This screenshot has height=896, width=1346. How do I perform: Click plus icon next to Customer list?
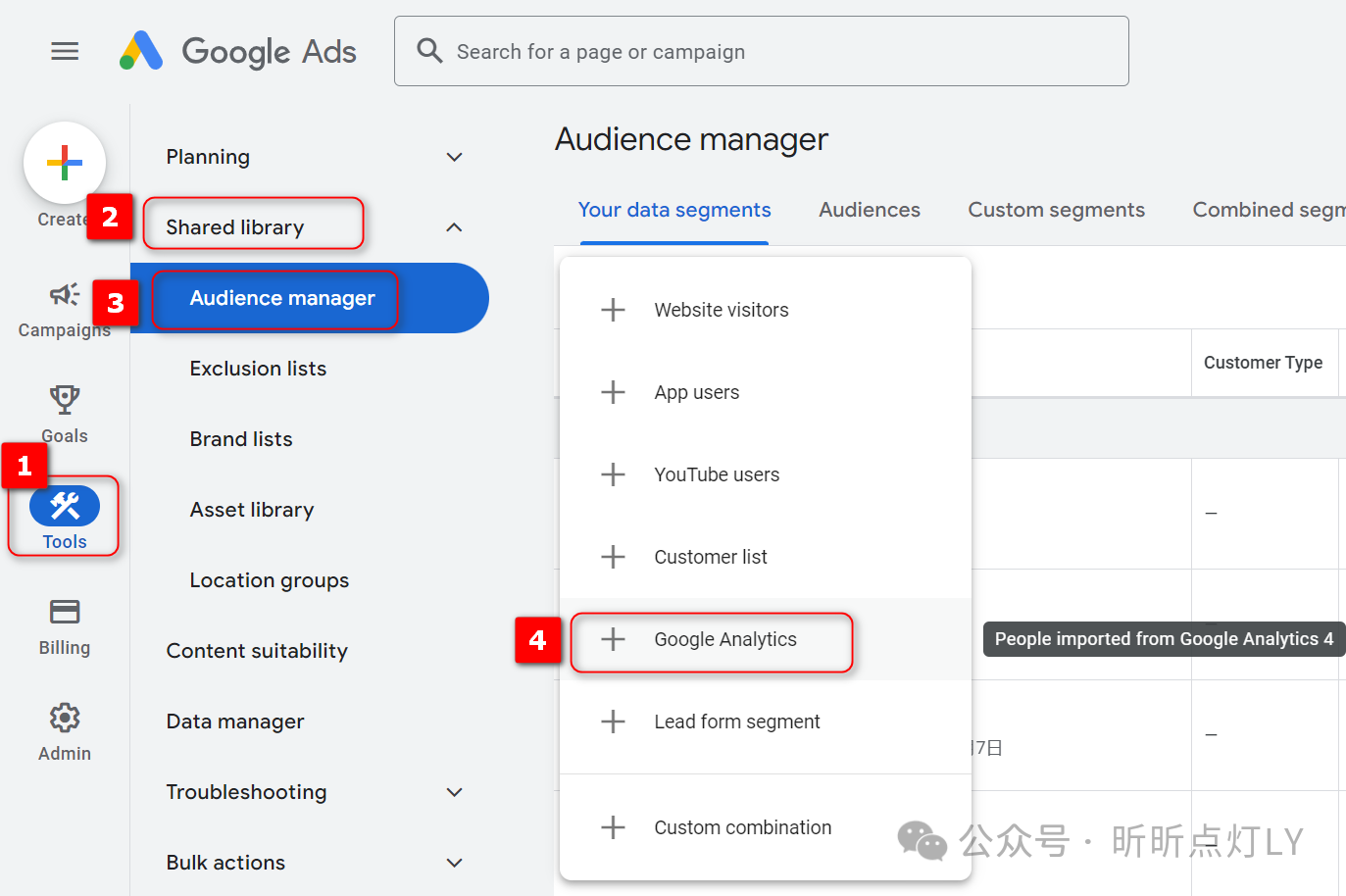click(613, 557)
